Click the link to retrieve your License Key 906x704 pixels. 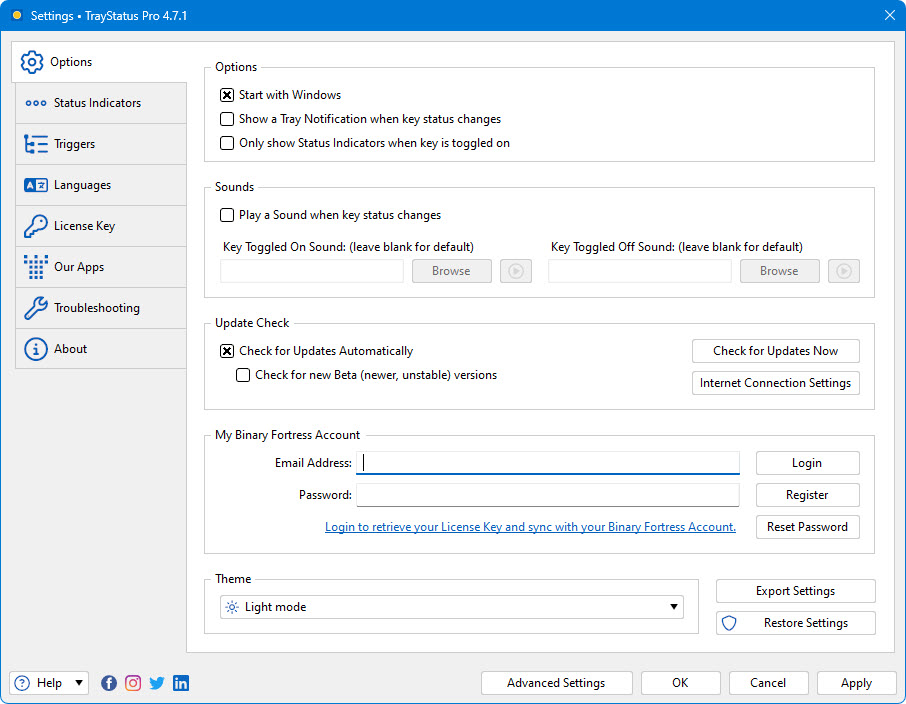[530, 527]
